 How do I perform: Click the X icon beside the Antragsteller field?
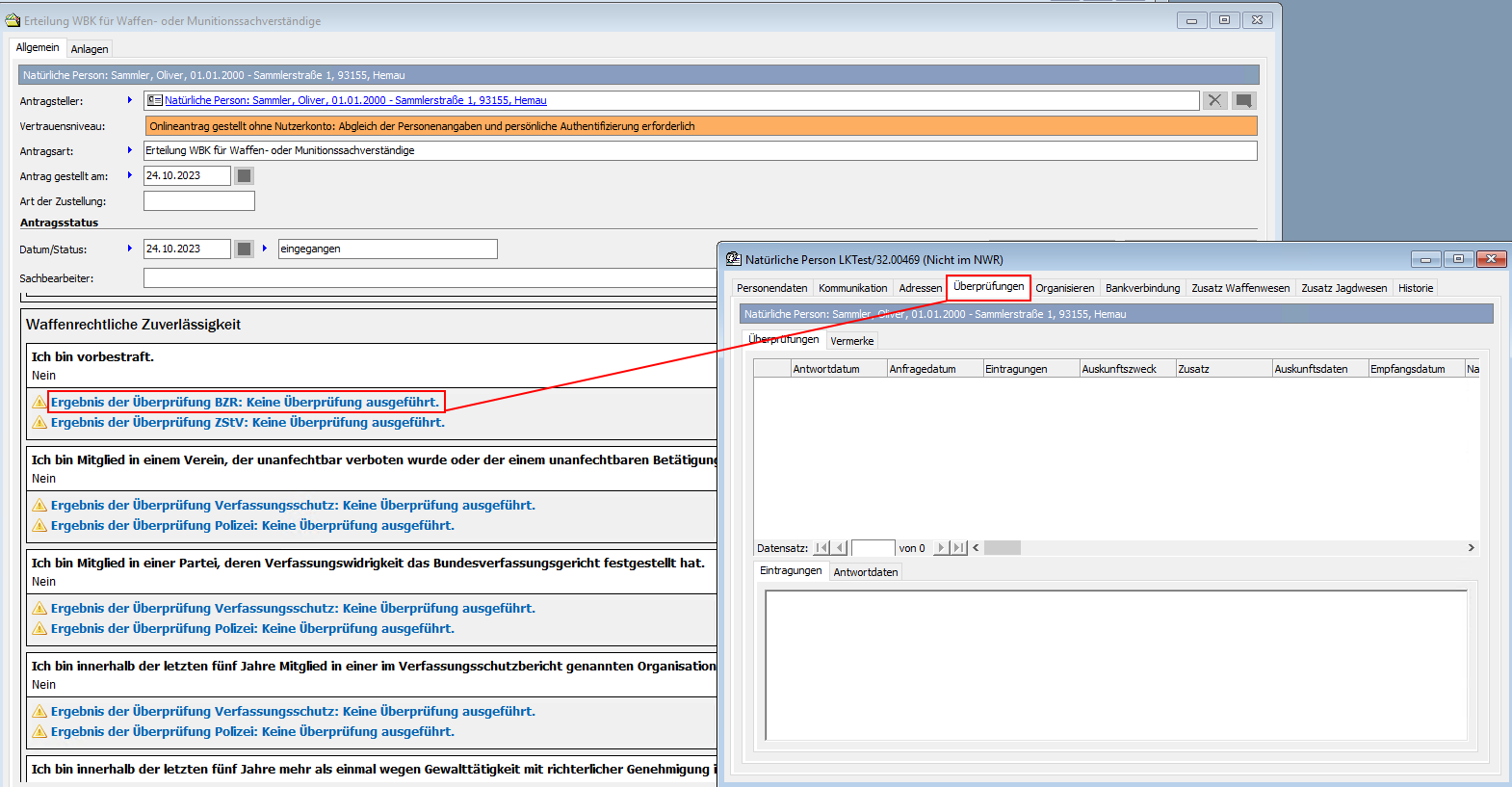tap(1214, 100)
